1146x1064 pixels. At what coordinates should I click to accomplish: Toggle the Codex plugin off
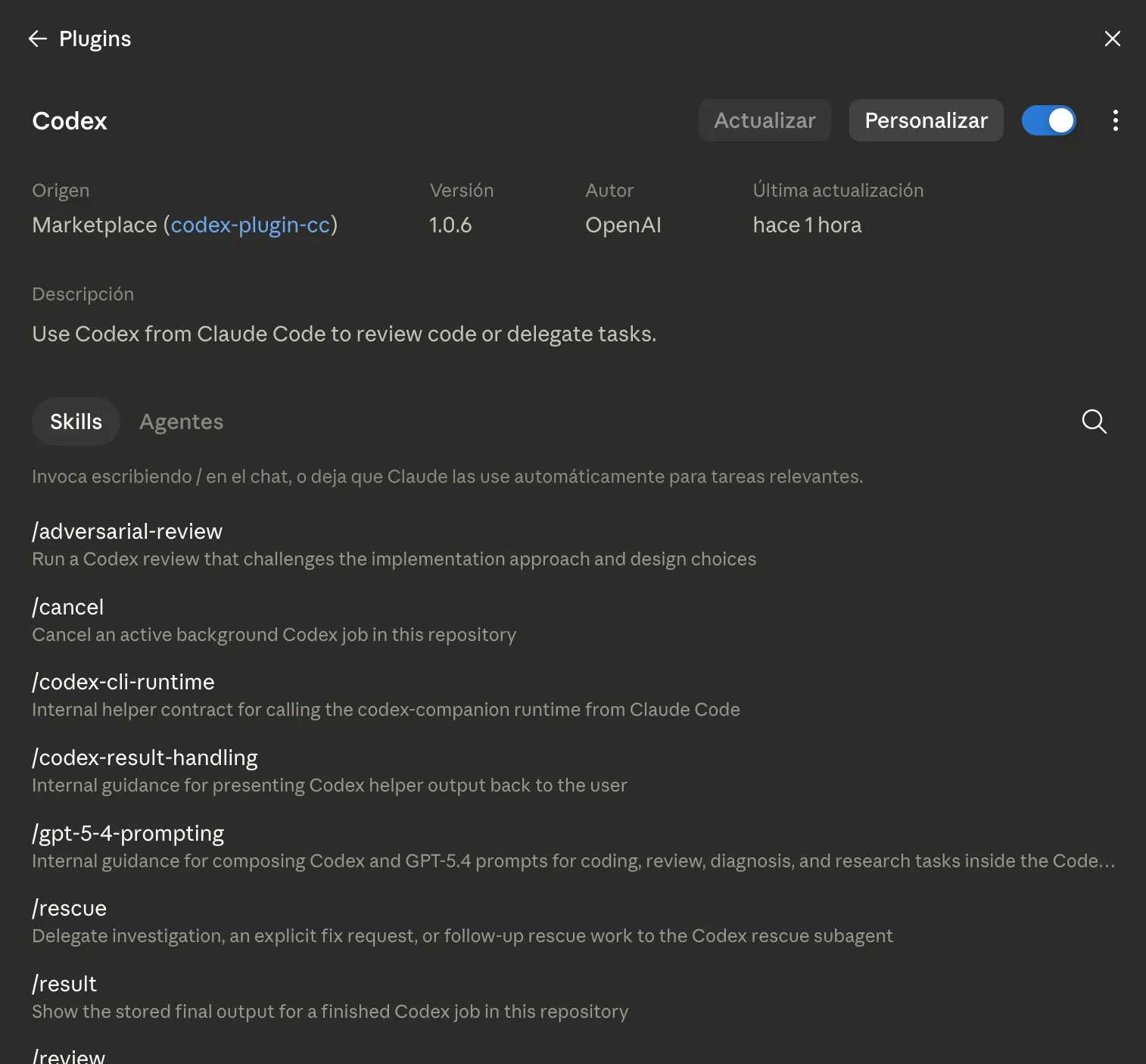click(1048, 120)
